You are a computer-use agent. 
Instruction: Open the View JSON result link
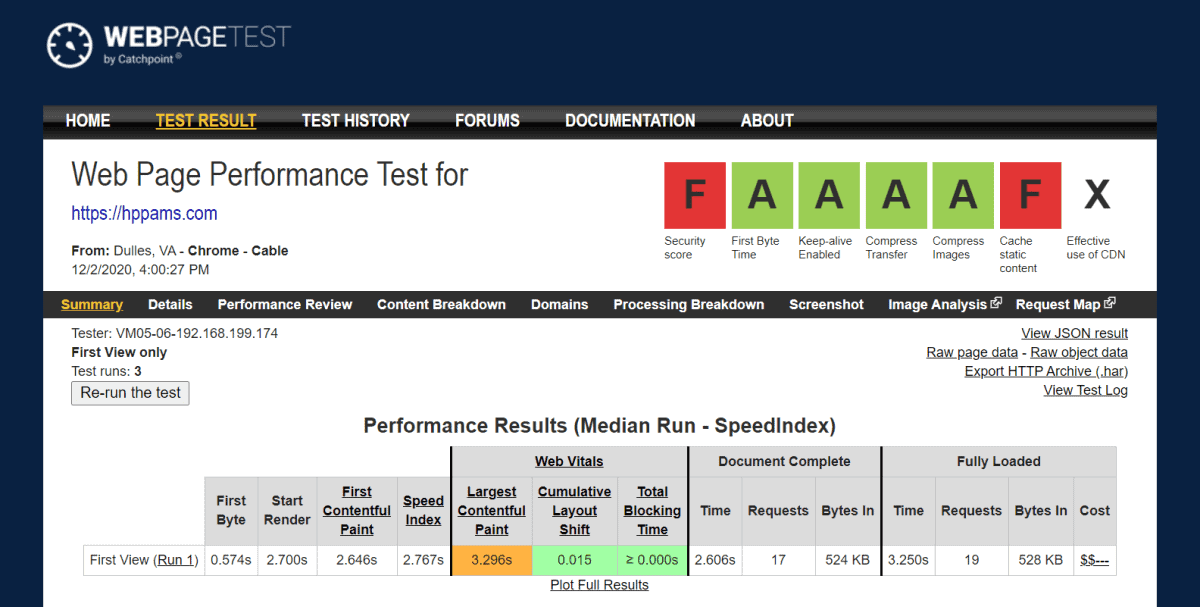[x=1074, y=333]
